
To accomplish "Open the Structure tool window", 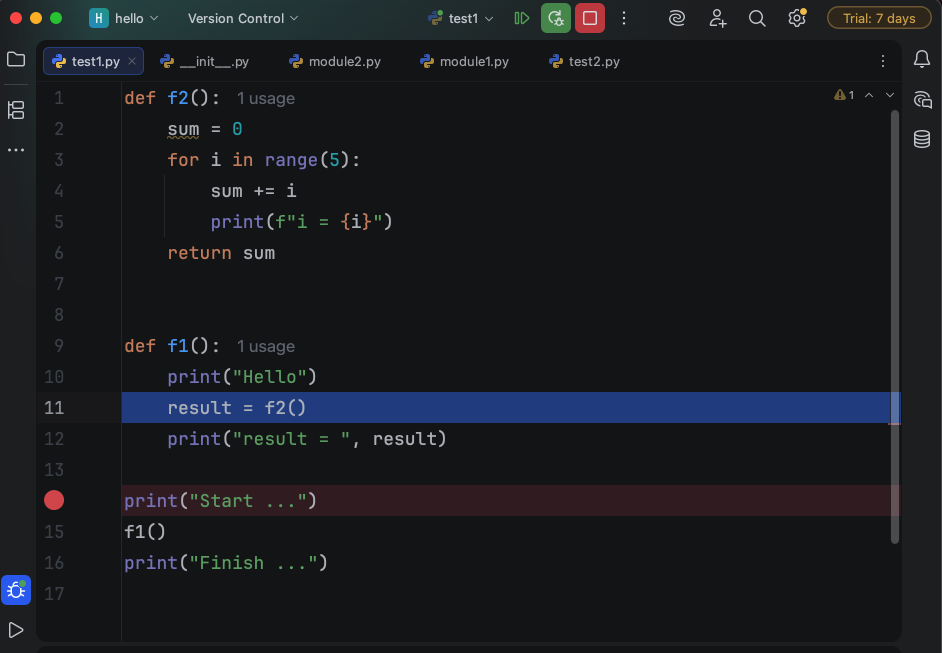I will (x=16, y=110).
